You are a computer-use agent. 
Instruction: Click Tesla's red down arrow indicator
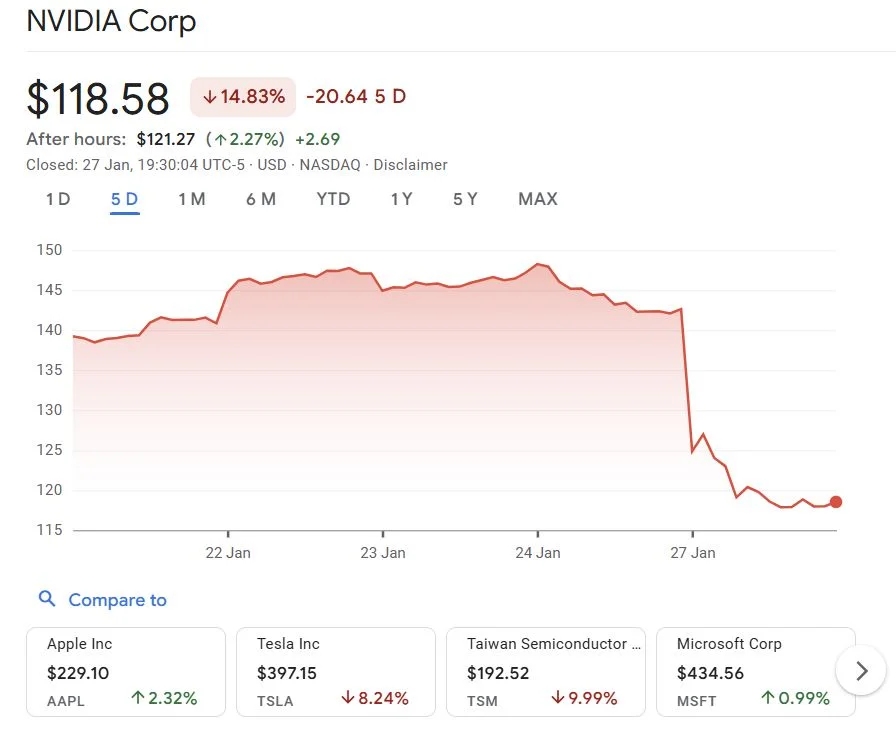pyautogui.click(x=347, y=698)
